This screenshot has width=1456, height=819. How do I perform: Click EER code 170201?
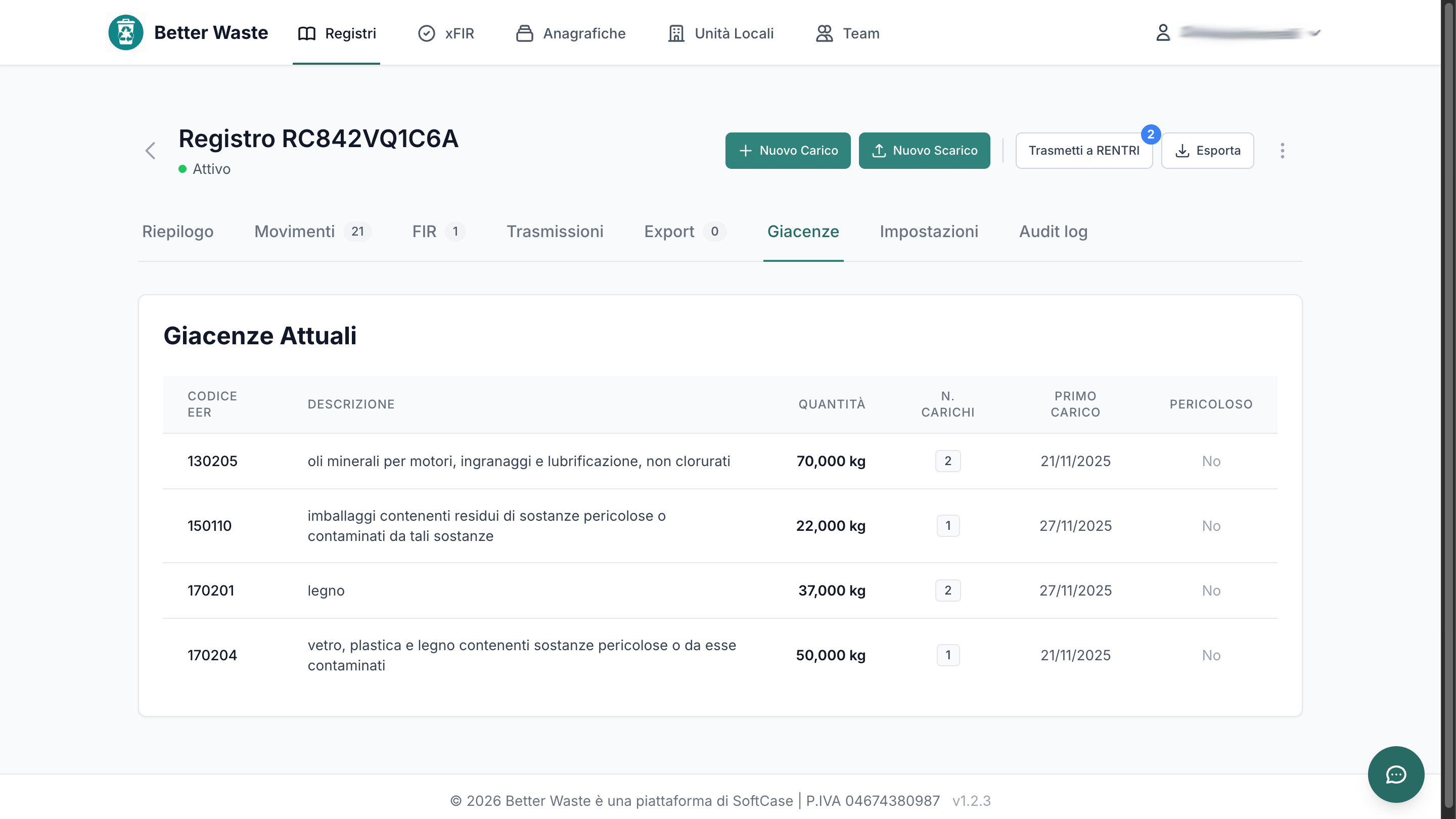(x=211, y=590)
